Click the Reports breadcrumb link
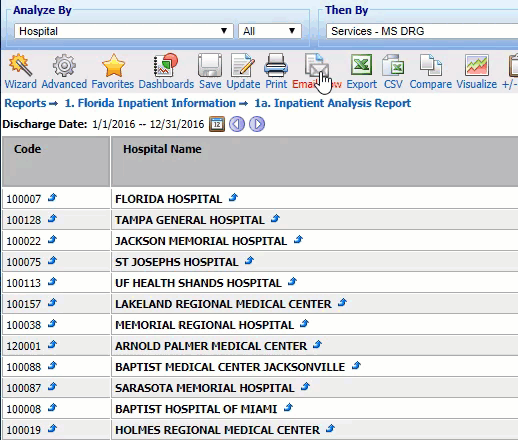 (25, 103)
